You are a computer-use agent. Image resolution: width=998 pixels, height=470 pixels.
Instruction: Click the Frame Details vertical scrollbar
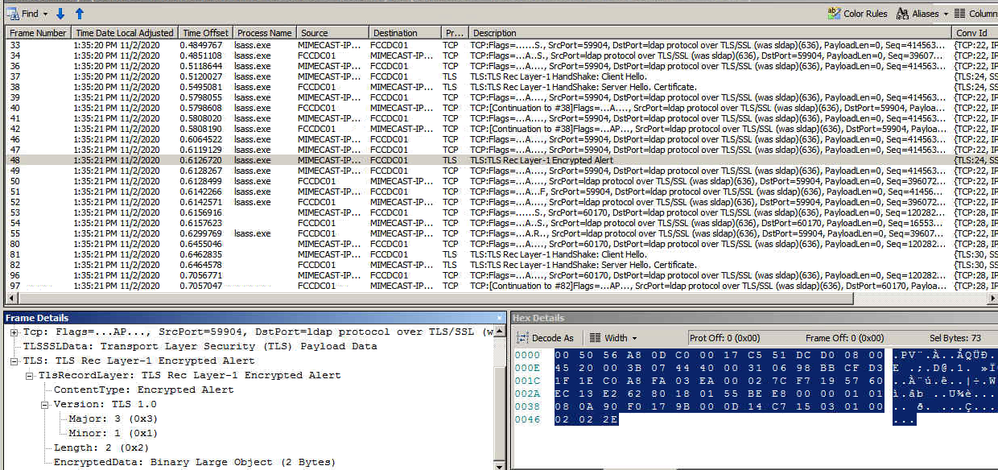pyautogui.click(x=500, y=397)
